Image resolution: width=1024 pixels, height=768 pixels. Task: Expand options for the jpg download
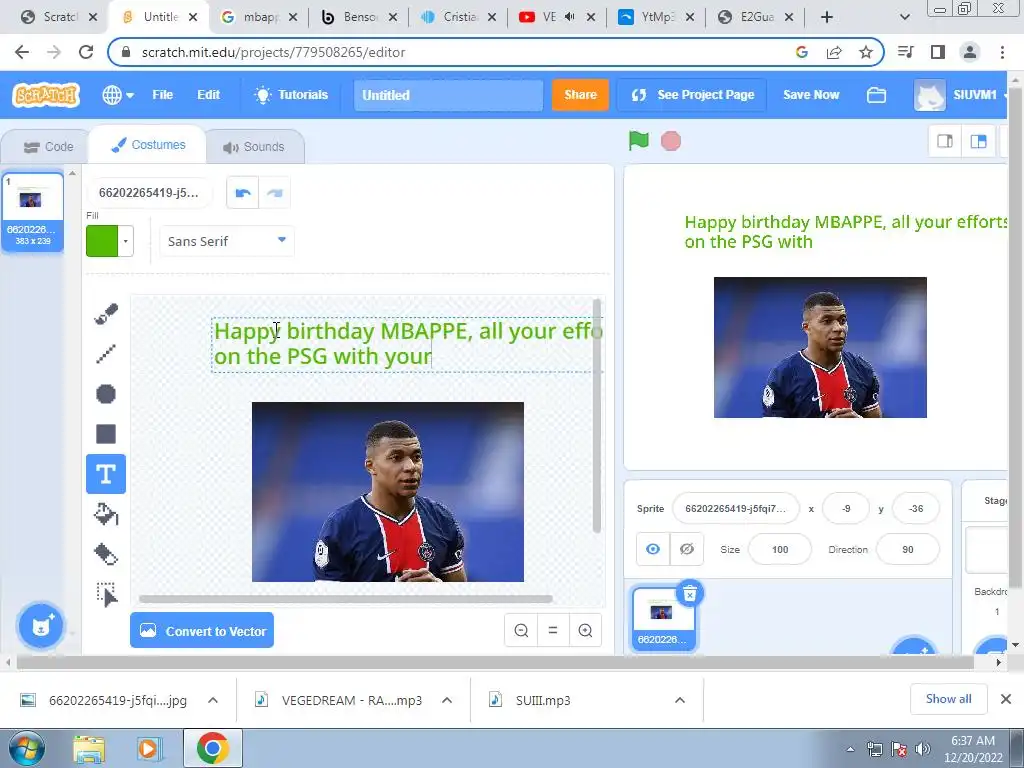click(213, 700)
